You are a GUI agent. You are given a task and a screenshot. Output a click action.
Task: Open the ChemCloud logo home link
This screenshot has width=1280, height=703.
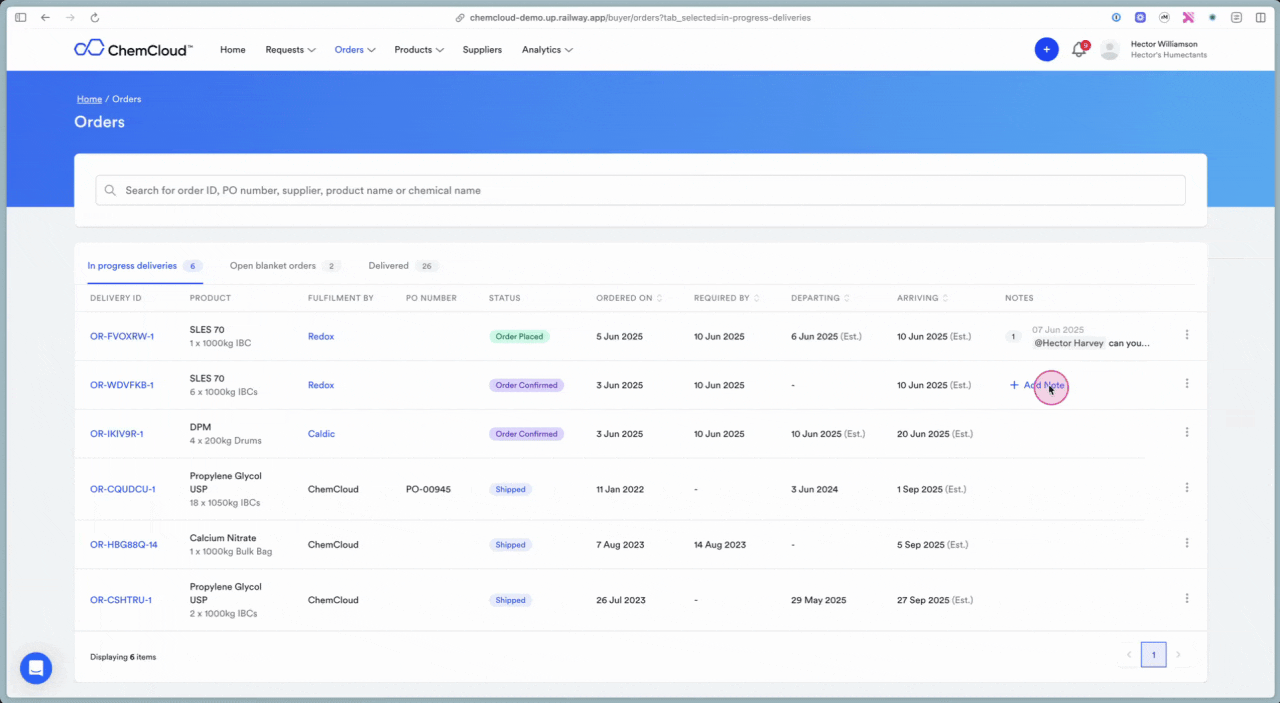pos(133,49)
